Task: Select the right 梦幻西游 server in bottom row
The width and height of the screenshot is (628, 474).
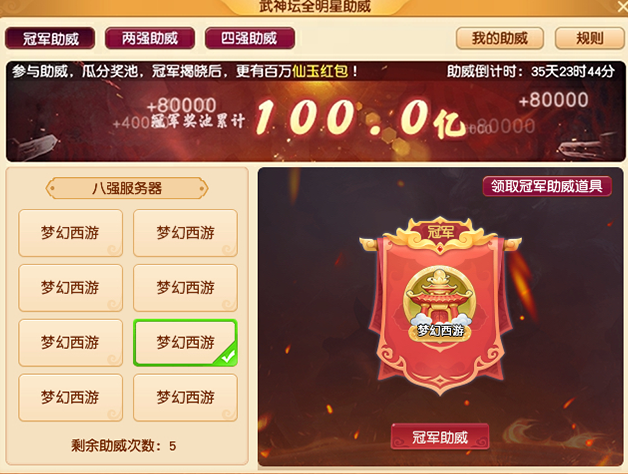Action: coord(185,397)
